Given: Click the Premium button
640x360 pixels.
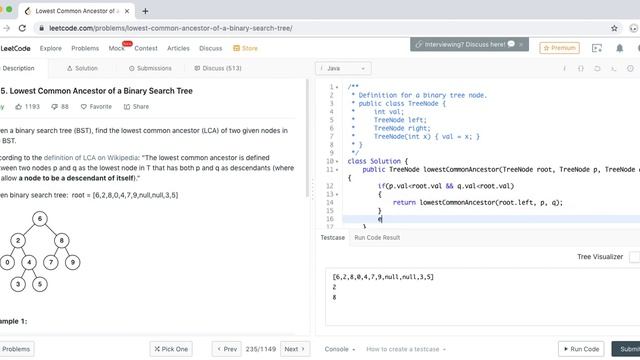Looking at the screenshot, I should click(559, 48).
